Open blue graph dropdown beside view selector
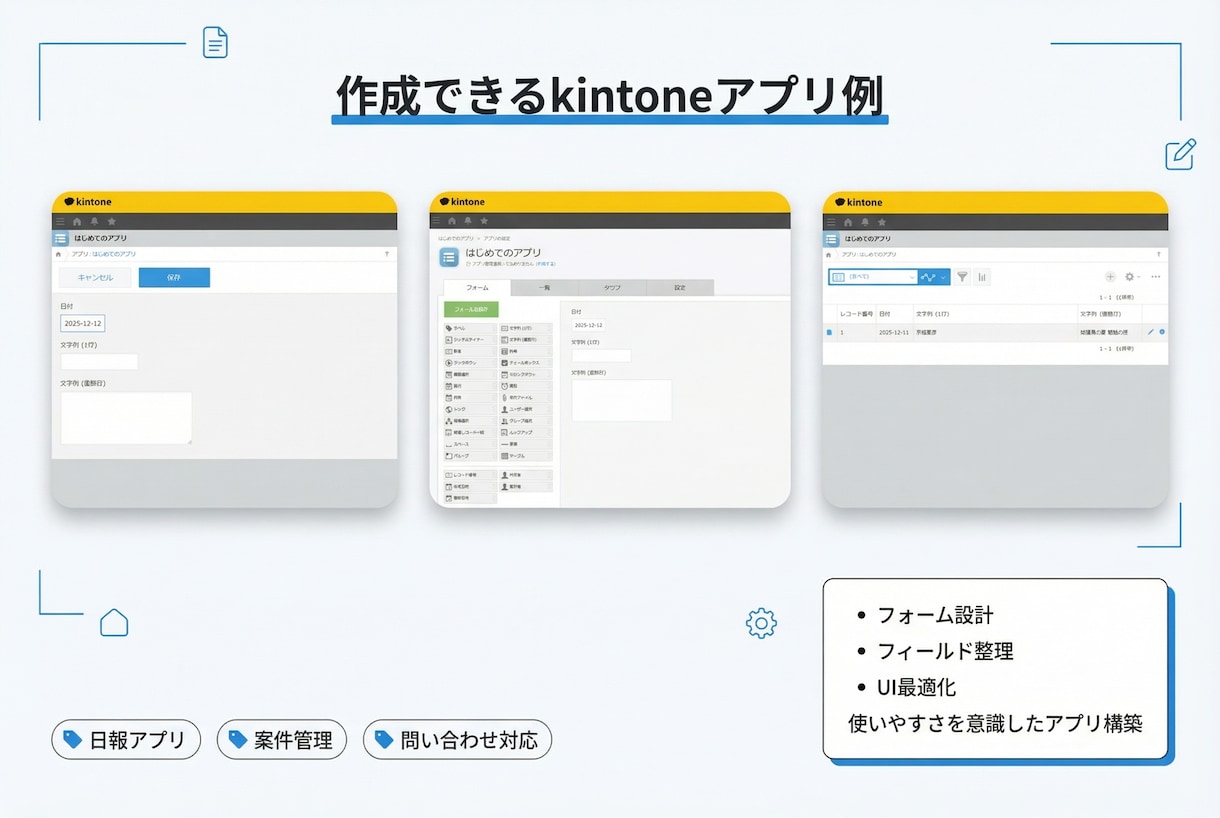This screenshot has height=818, width=1220. (934, 277)
